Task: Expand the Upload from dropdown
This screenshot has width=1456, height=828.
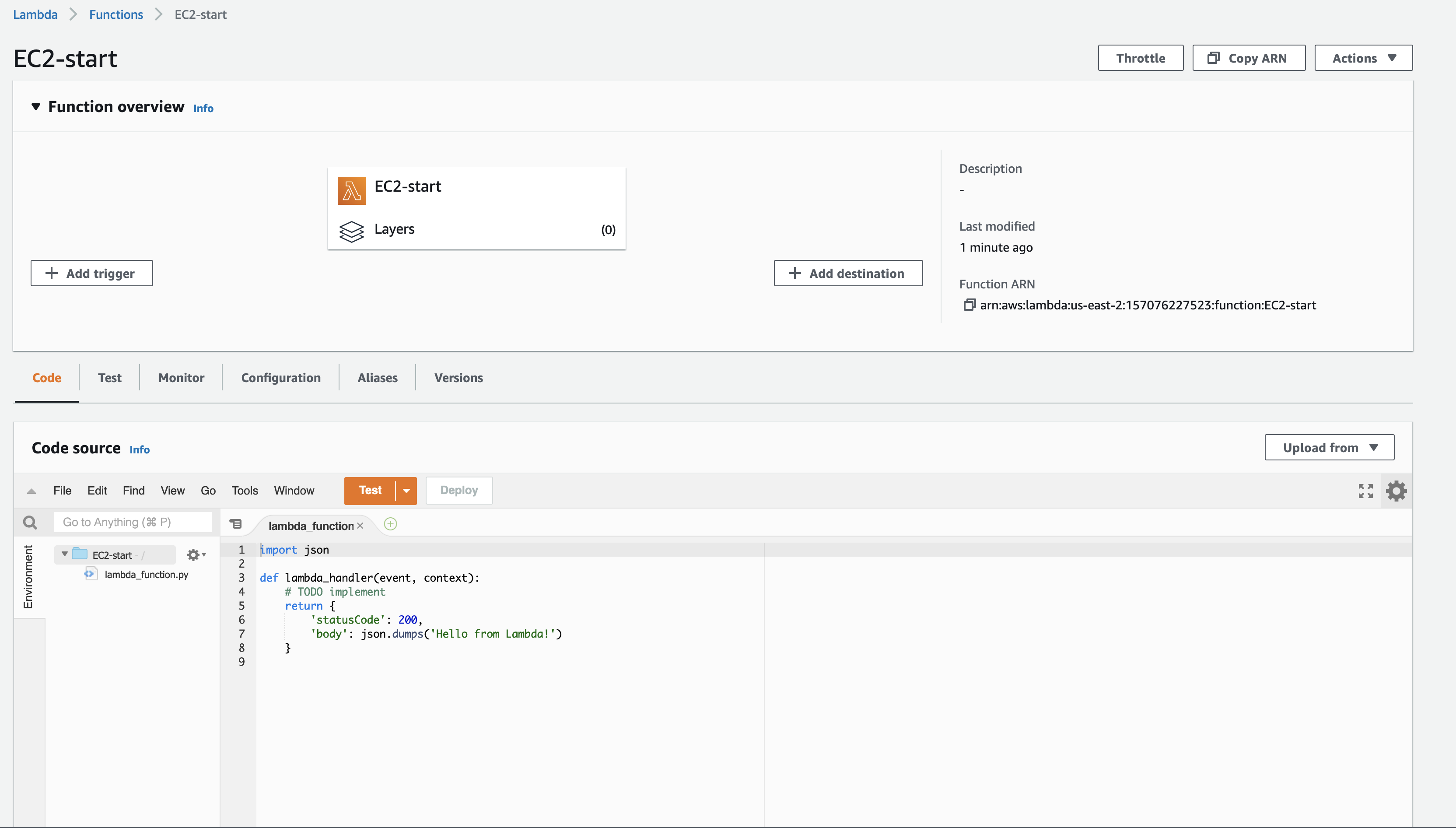Action: [1329, 448]
